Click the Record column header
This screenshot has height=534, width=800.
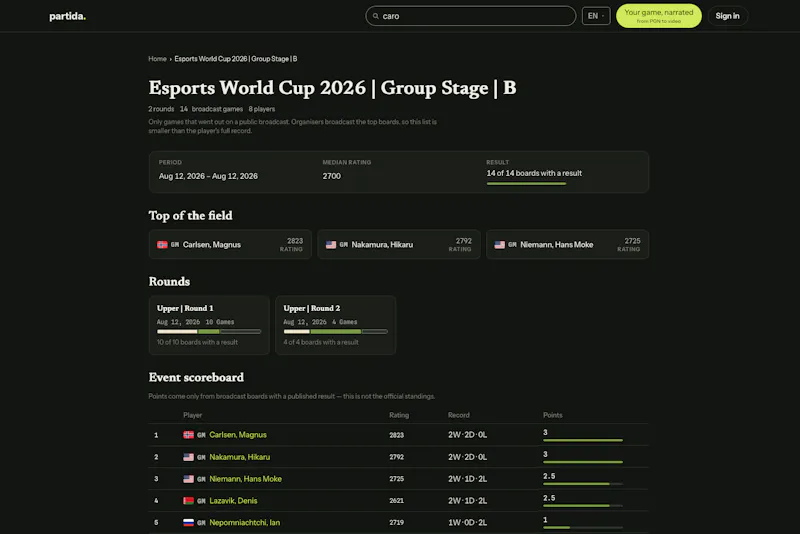point(459,415)
